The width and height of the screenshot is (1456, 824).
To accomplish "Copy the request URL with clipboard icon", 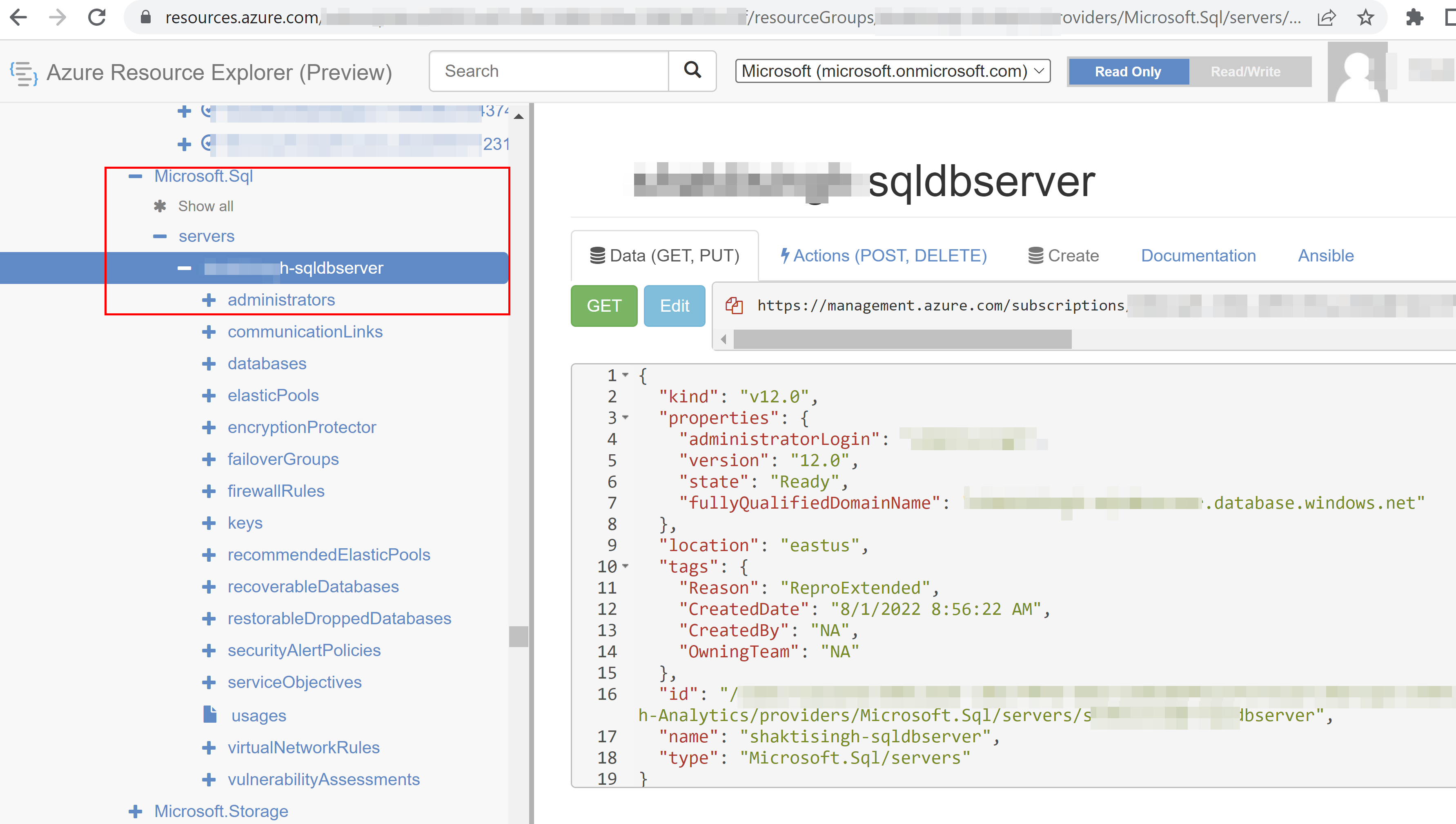I will (x=734, y=306).
